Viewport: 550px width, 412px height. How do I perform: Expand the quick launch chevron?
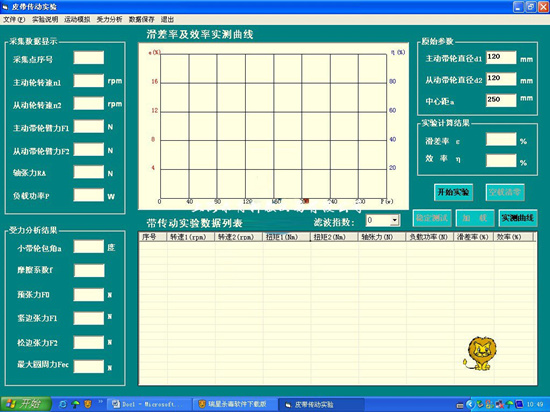click(100, 402)
